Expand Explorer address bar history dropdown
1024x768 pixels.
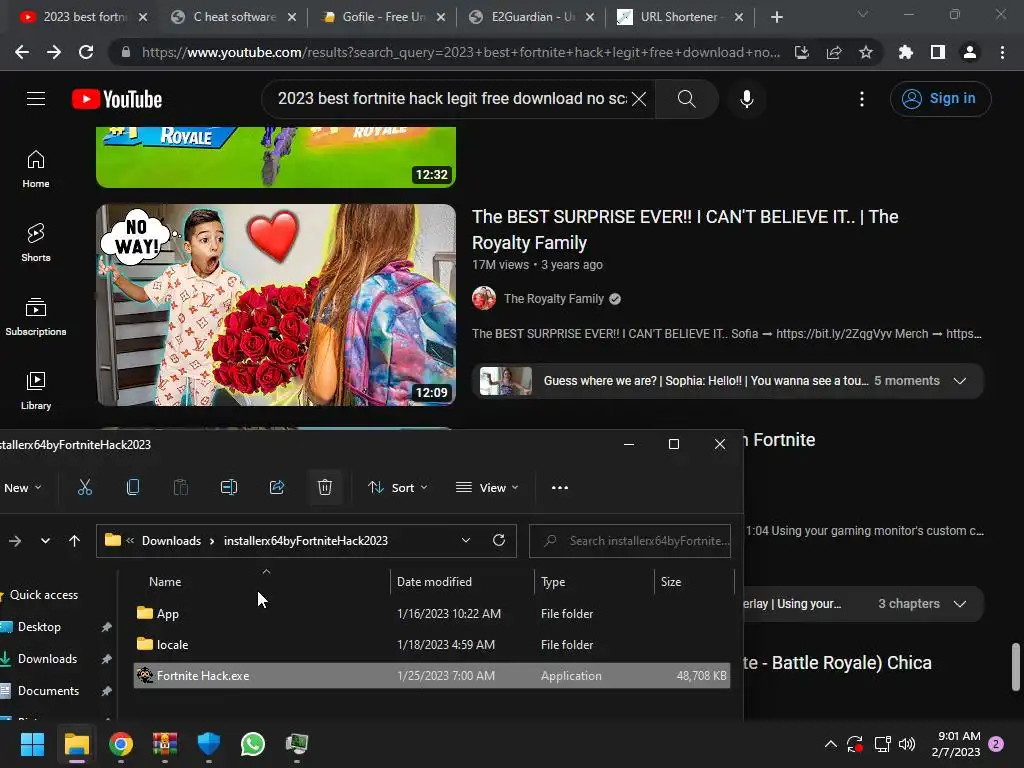[x=466, y=540]
